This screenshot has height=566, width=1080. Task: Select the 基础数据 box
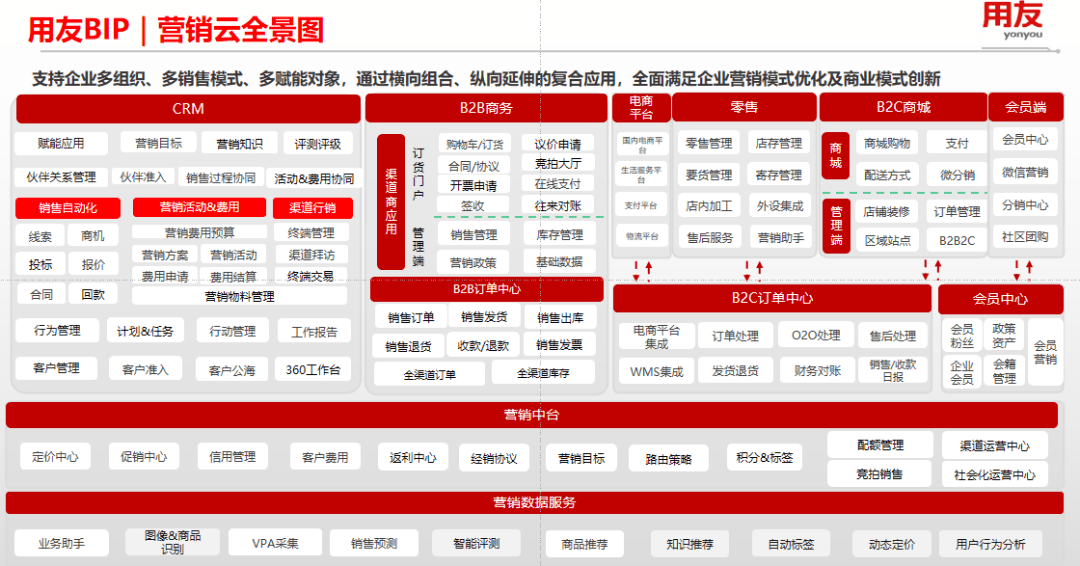(x=559, y=262)
